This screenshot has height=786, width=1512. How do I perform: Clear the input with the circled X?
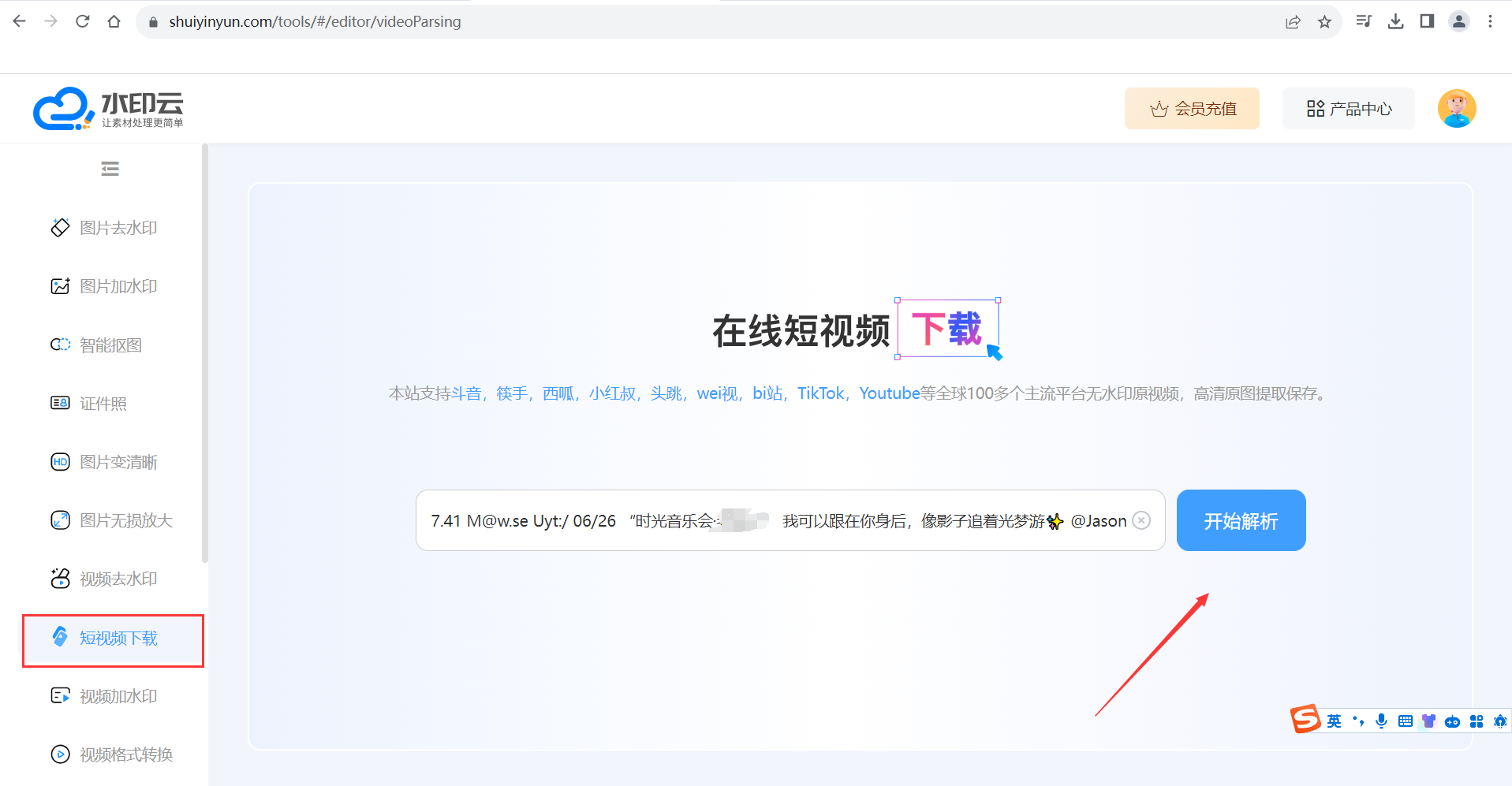[x=1141, y=520]
